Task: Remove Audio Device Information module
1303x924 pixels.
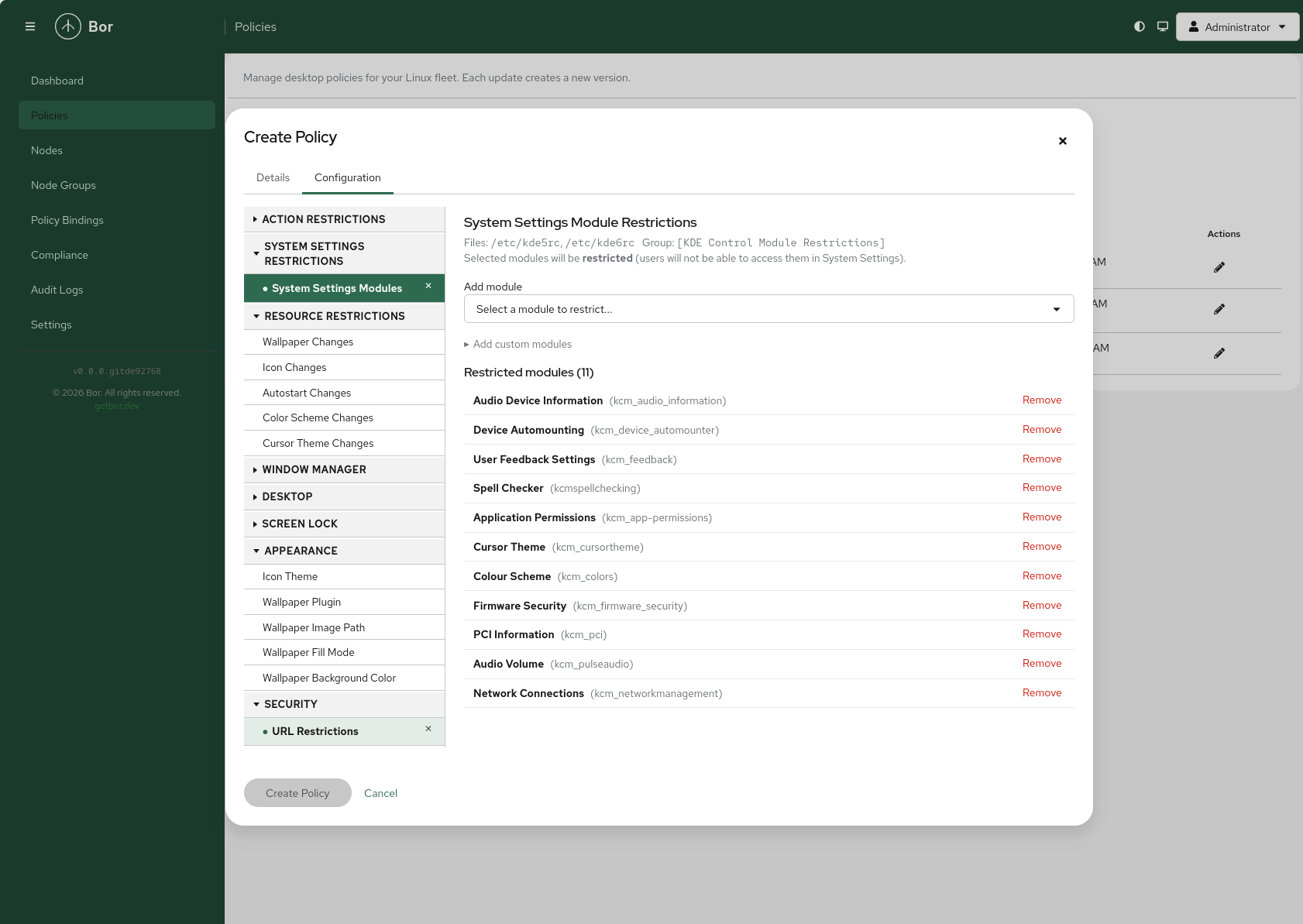Action: coord(1042,400)
